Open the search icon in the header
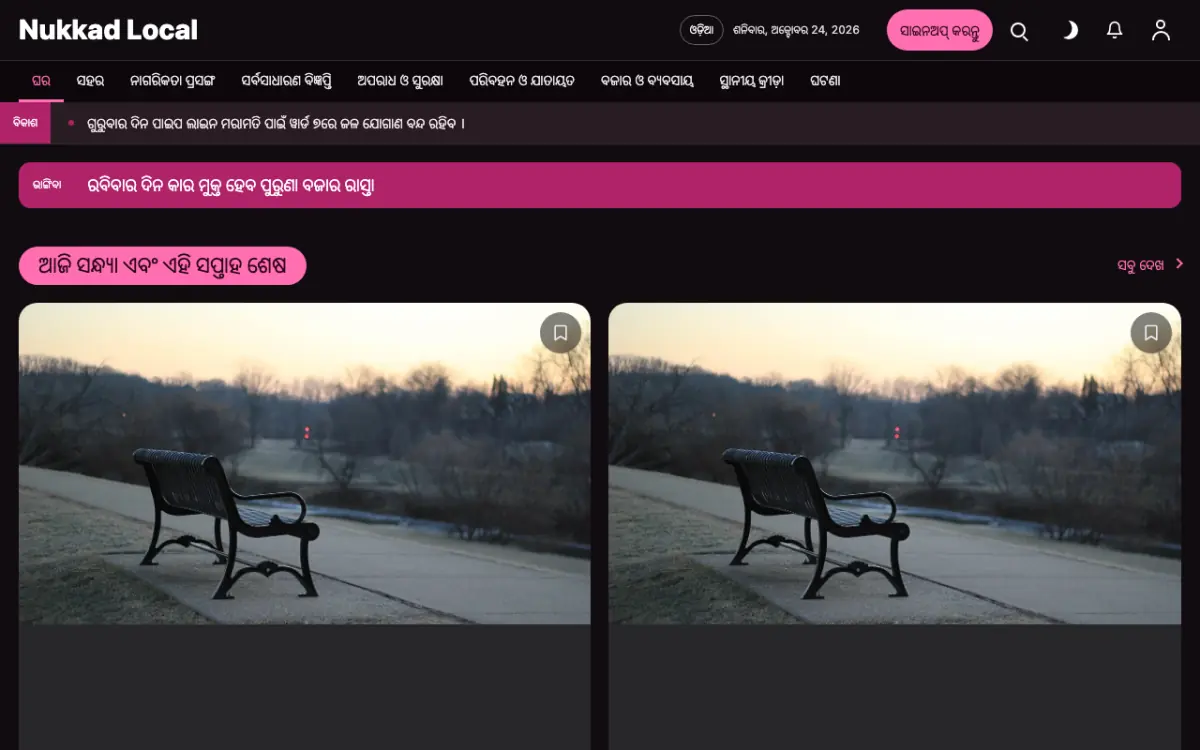Screen dimensions: 1200x750 tap(1019, 31)
